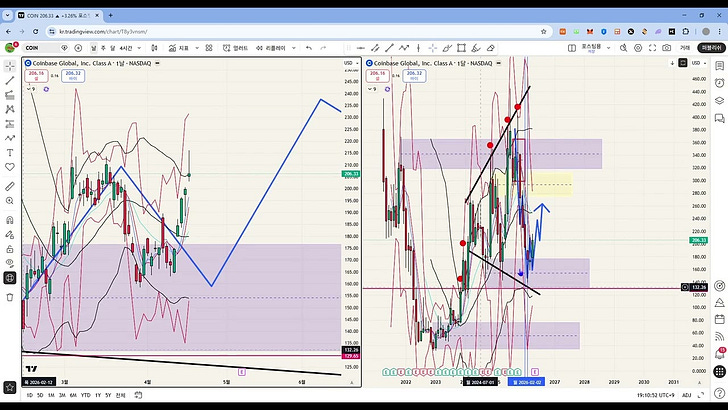Toggle magnet mode for drawings
The width and height of the screenshot is (728, 410).
click(10, 220)
